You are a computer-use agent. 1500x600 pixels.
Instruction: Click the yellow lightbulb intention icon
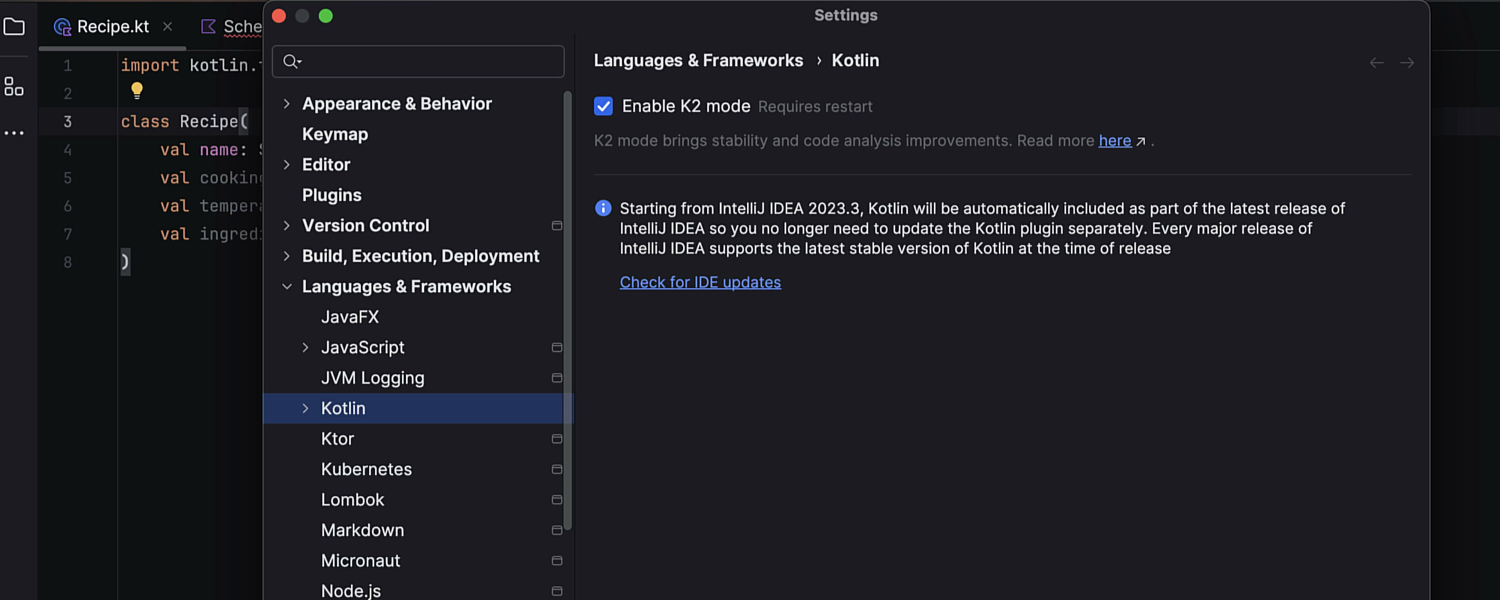[x=137, y=91]
